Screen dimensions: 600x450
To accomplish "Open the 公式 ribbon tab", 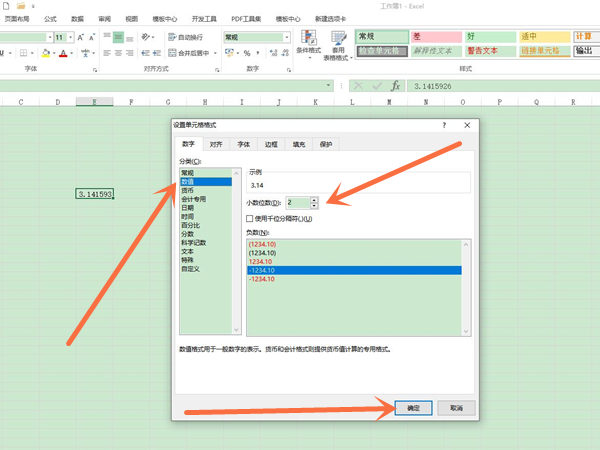I will 50,19.
